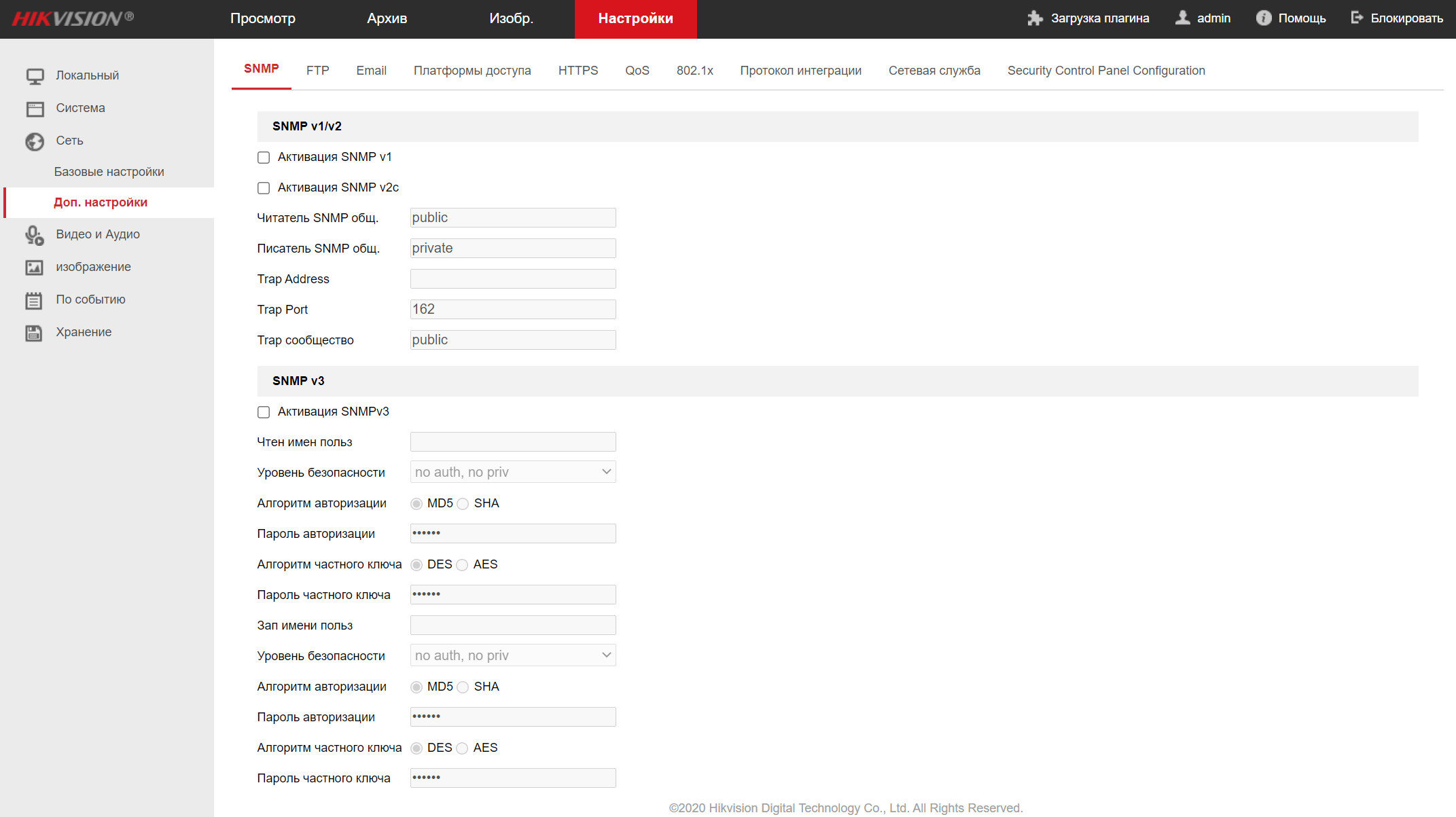Click the Помощь info icon
The height and width of the screenshot is (817, 1456).
coord(1263,18)
